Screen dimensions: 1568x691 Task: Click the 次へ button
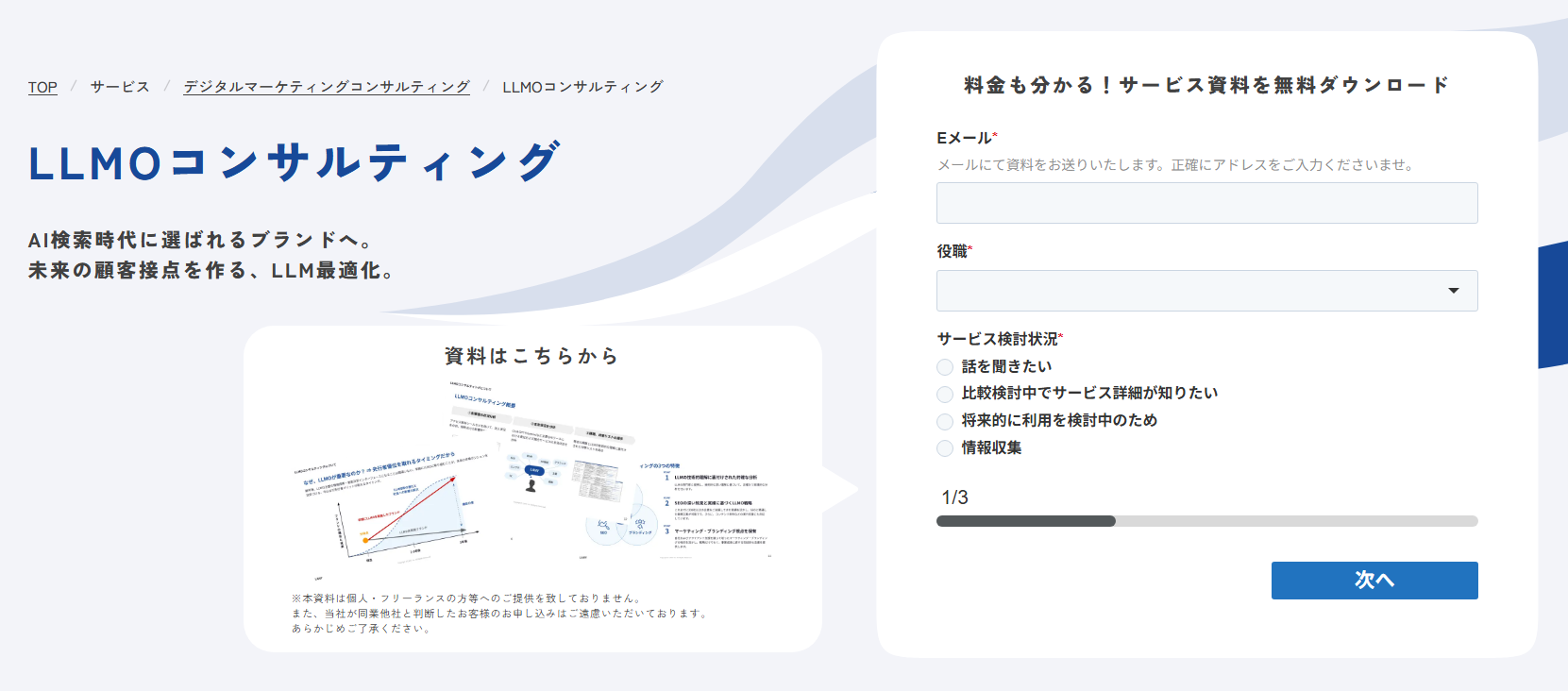point(1374,581)
